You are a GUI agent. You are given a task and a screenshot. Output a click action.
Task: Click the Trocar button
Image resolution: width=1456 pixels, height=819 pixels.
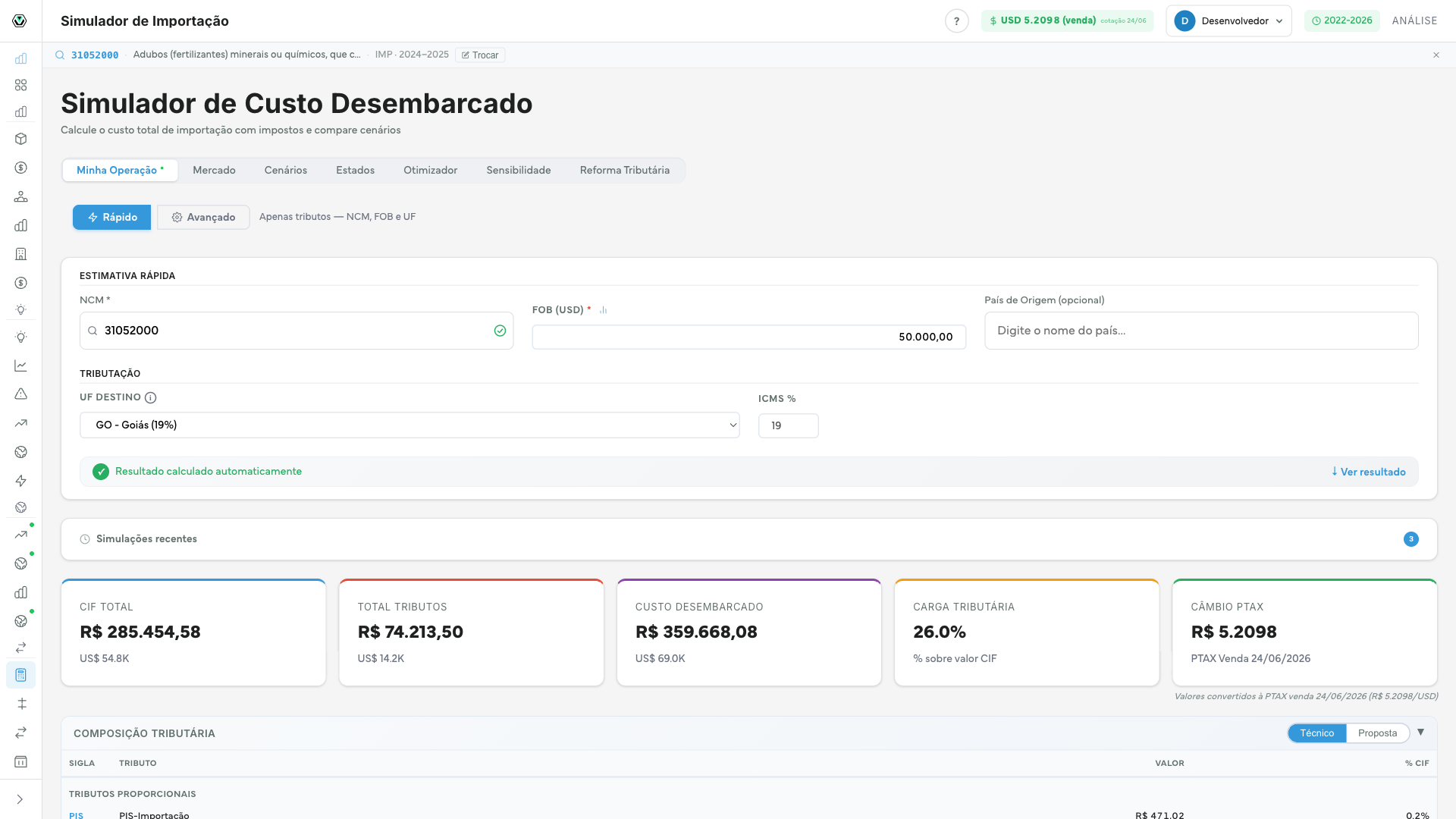pos(480,55)
